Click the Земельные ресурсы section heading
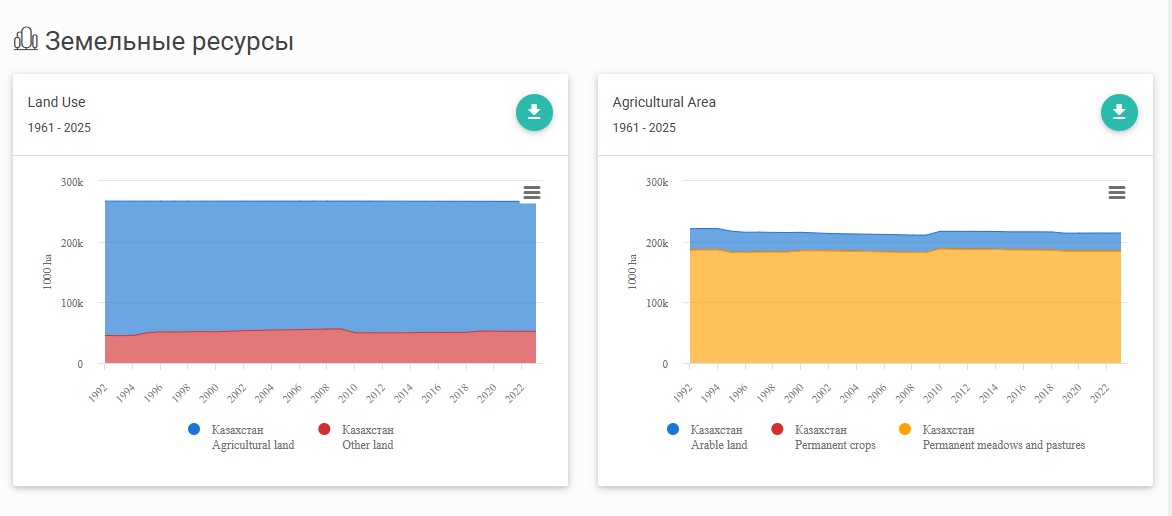This screenshot has width=1172, height=516. point(169,42)
